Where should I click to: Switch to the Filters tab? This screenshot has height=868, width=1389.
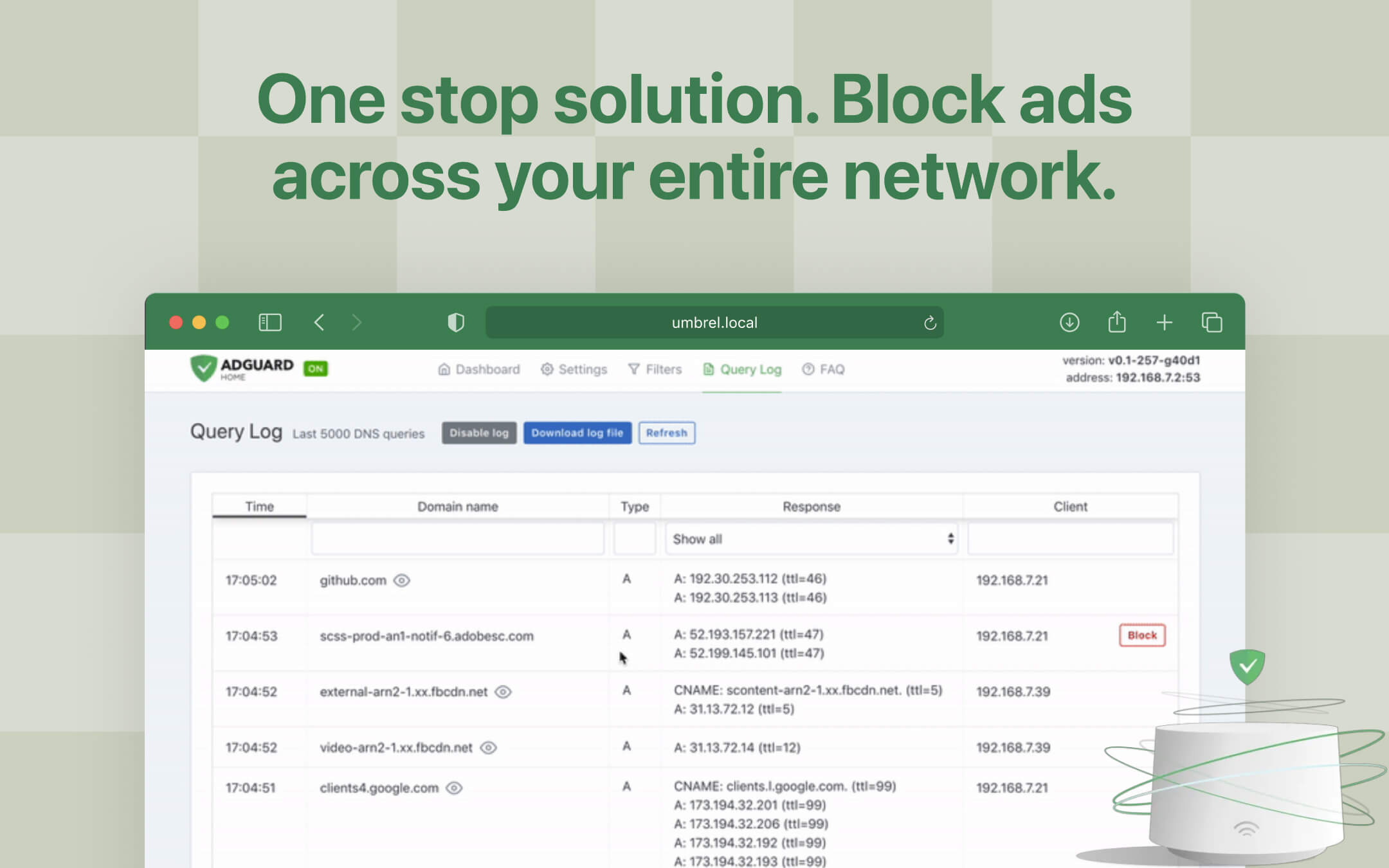pyautogui.click(x=655, y=369)
